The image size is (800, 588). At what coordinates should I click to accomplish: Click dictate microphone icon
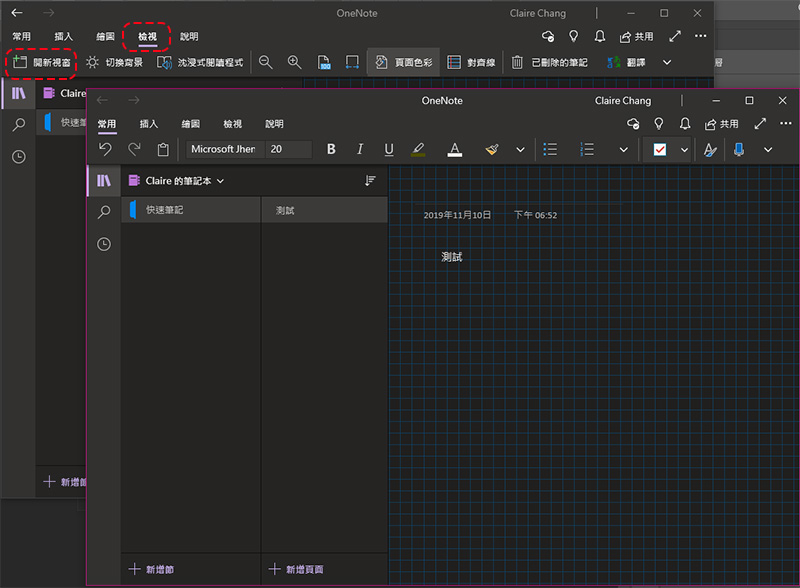[x=739, y=149]
